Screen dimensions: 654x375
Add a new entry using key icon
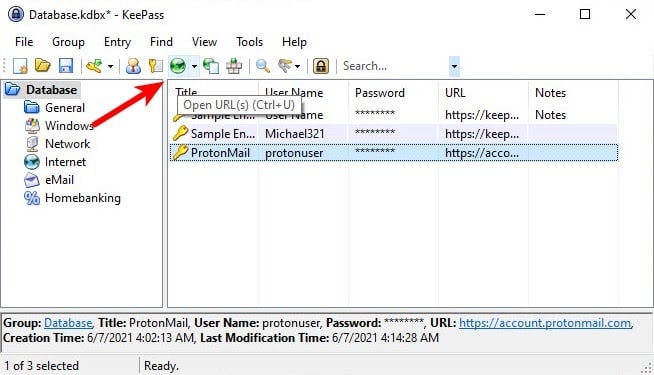click(94, 66)
